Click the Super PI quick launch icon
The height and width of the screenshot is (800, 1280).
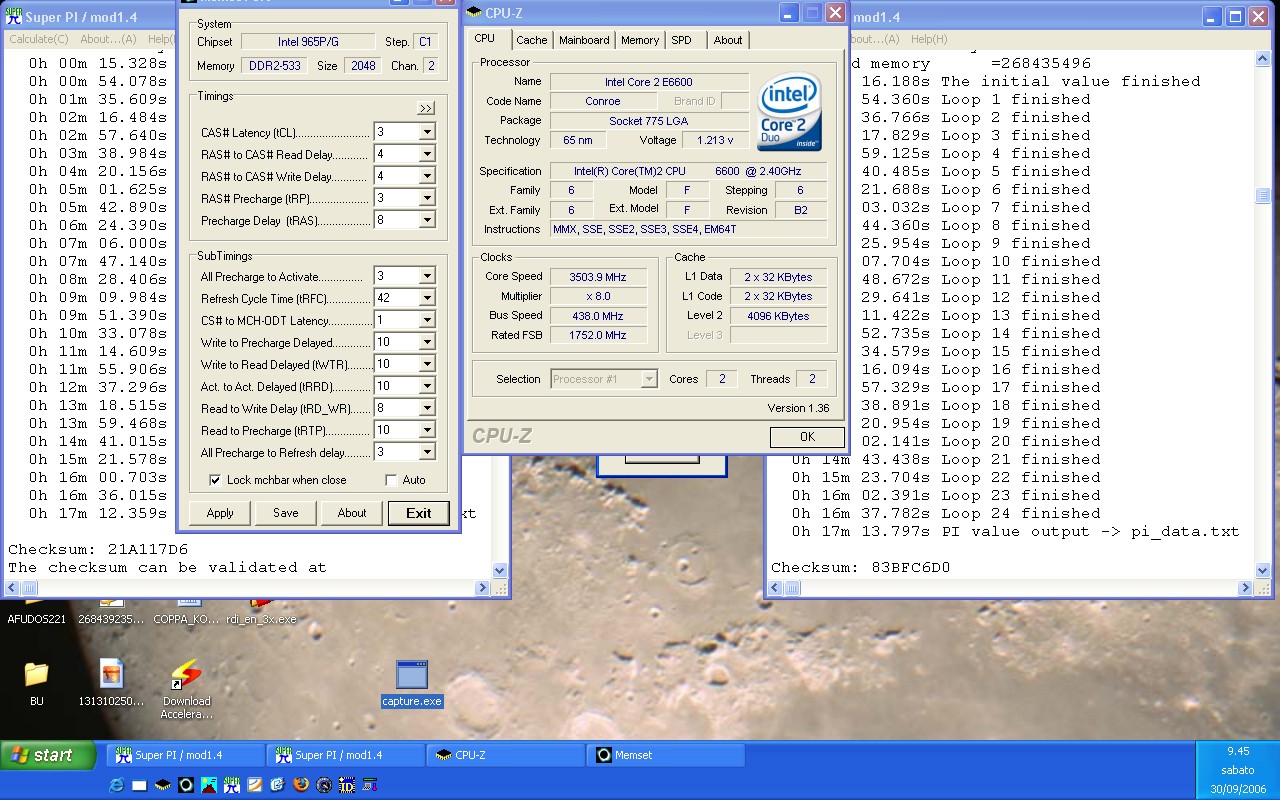pyautogui.click(x=232, y=785)
